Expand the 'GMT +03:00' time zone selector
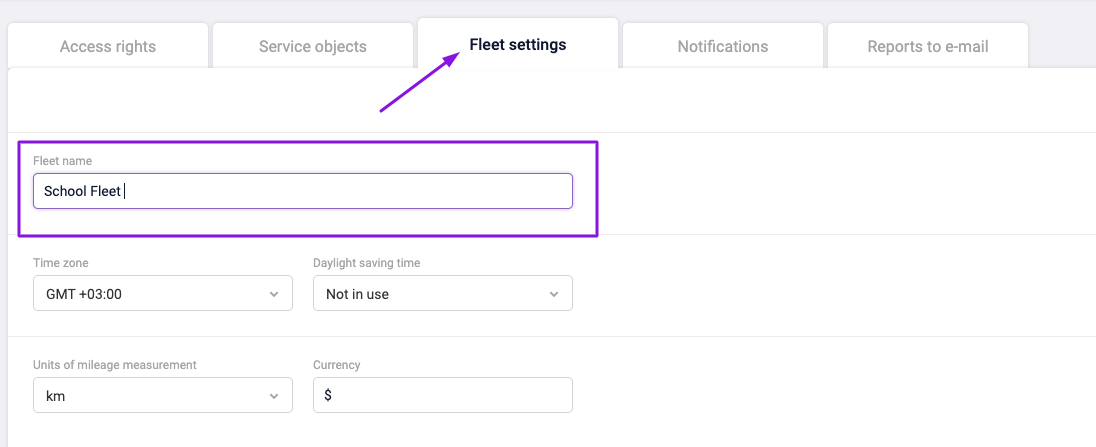The height and width of the screenshot is (447, 1096). (x=150, y=294)
